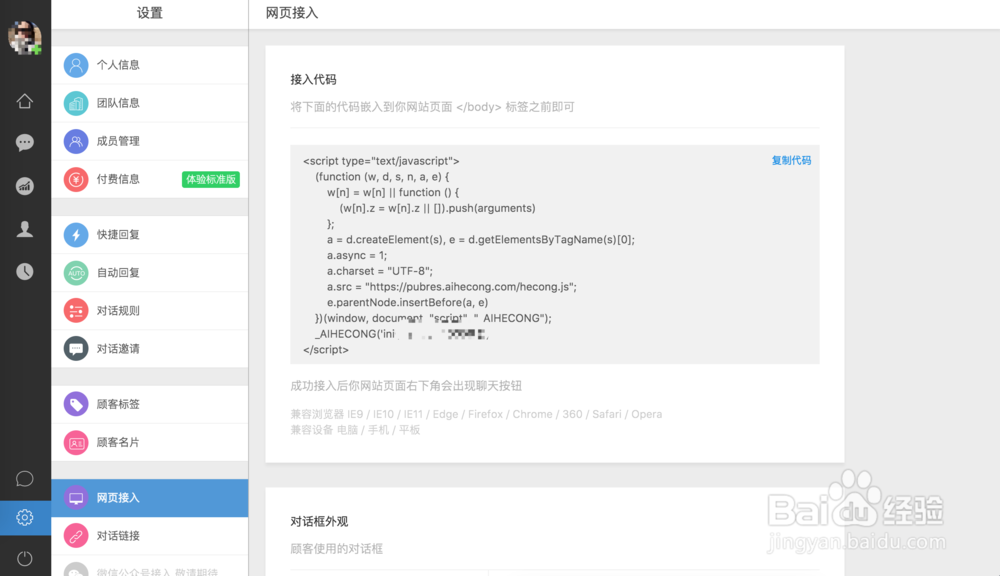Click the 网页接入 monitor icon
The width and height of the screenshot is (1000, 576).
point(76,498)
